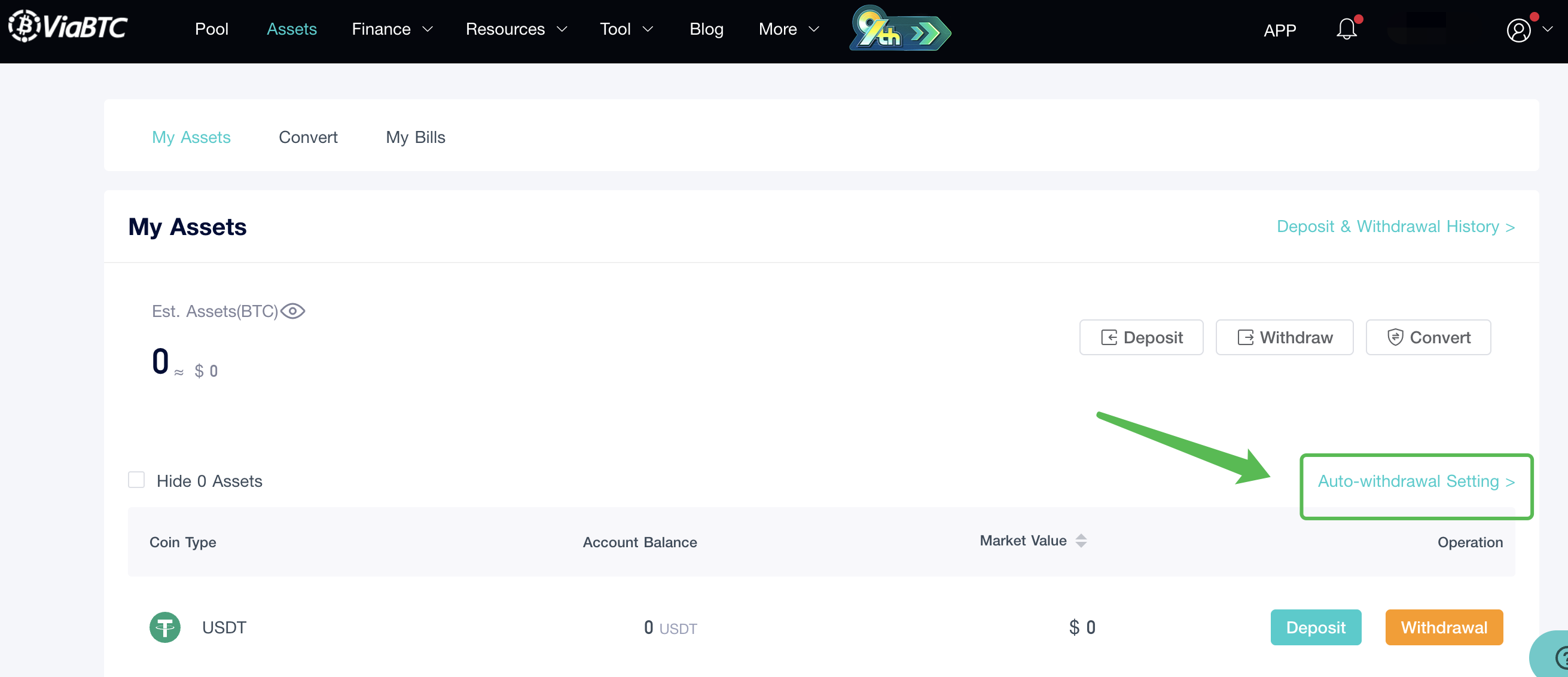
Task: Check the Hide 0 Assets checkbox
Action: click(136, 480)
